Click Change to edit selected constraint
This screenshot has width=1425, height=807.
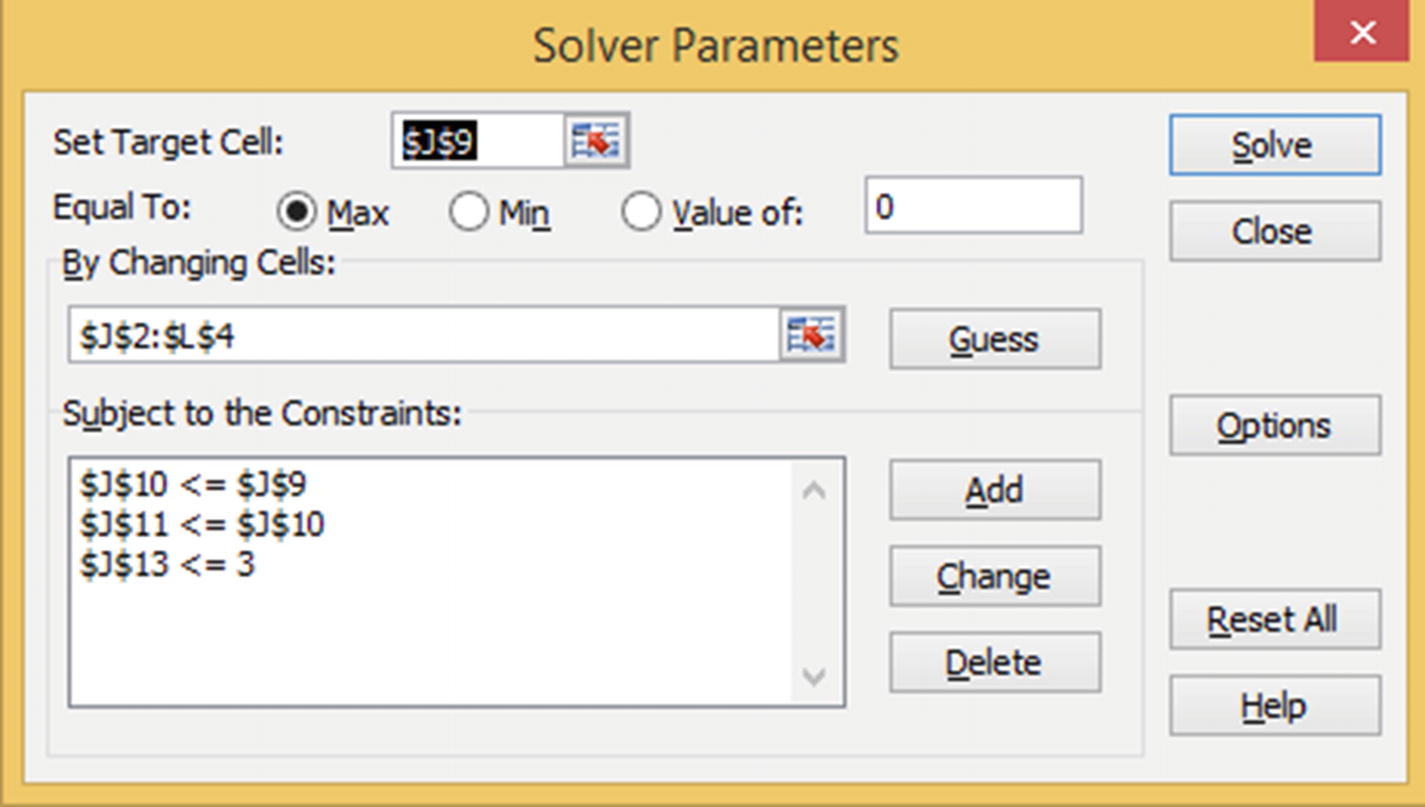[x=994, y=576]
